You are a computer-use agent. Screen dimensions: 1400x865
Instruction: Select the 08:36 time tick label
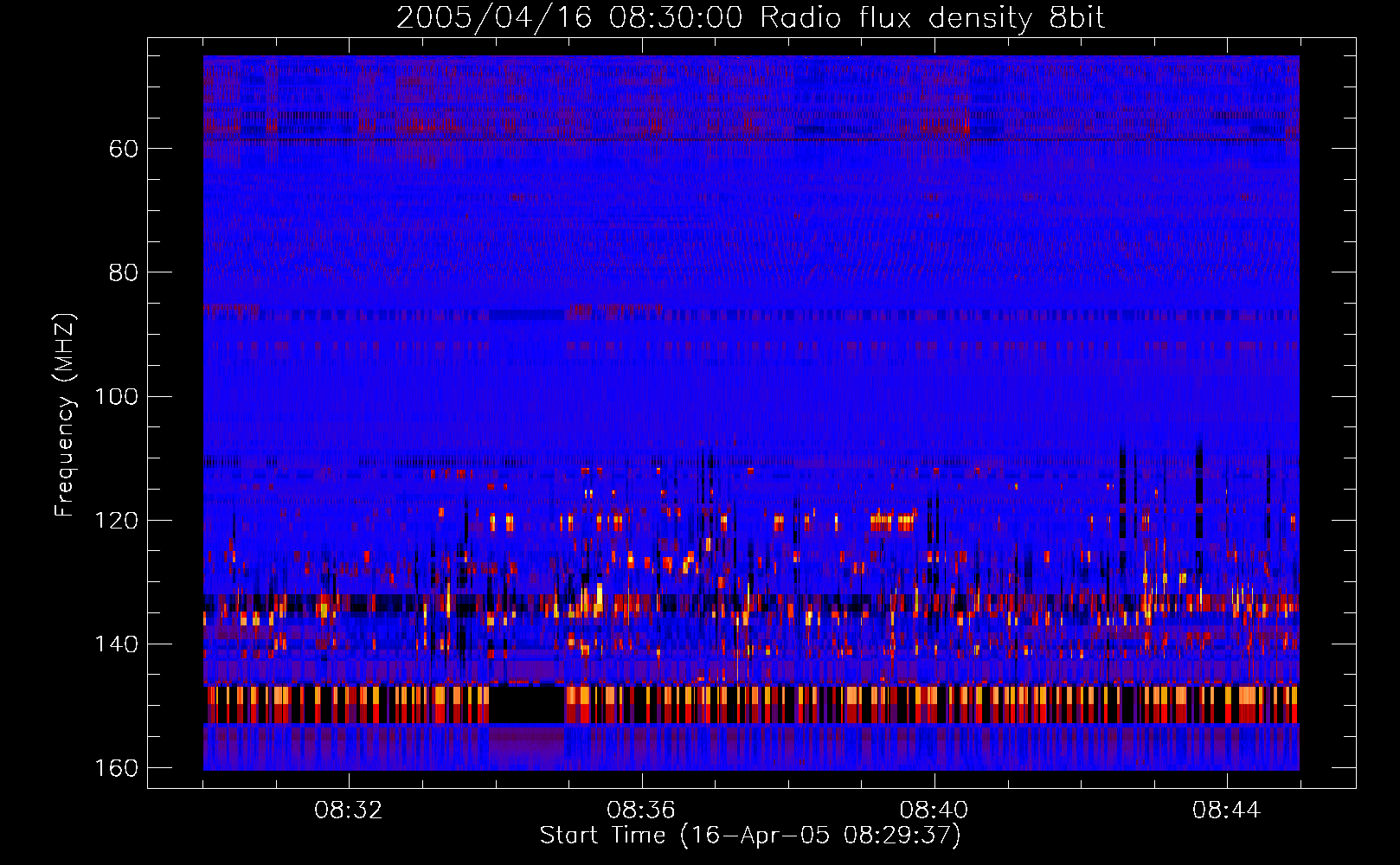[641, 810]
